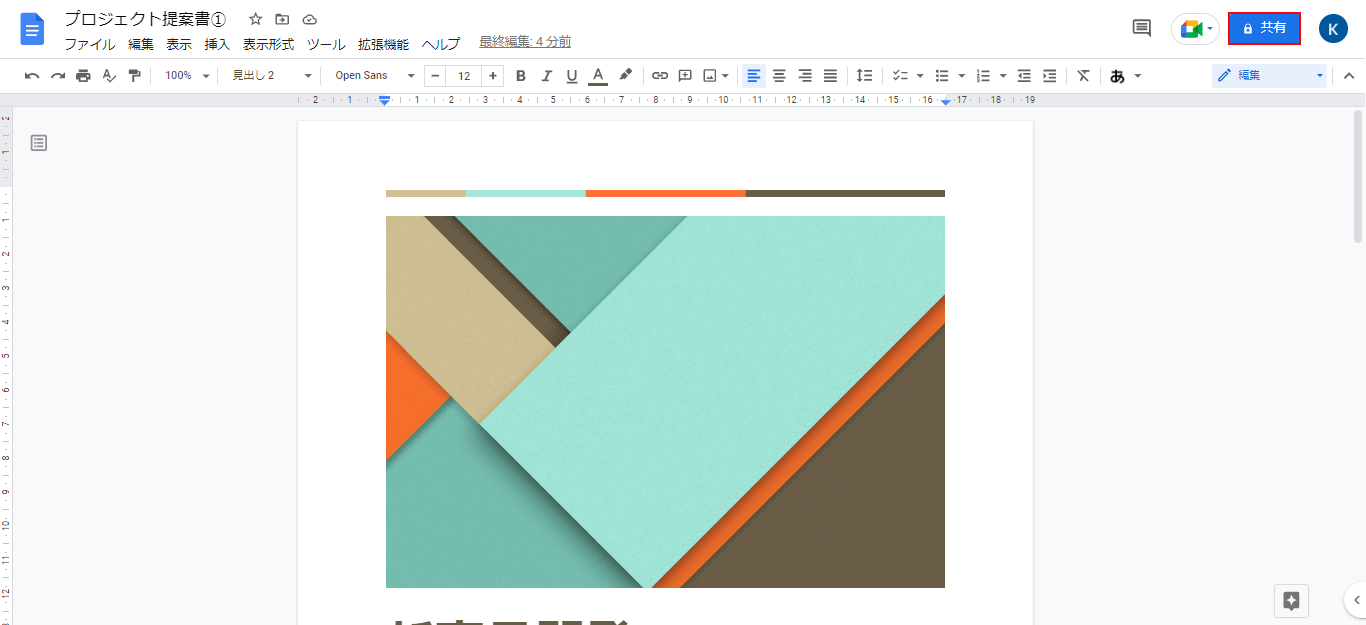Insert a link with the chain icon

pyautogui.click(x=660, y=75)
